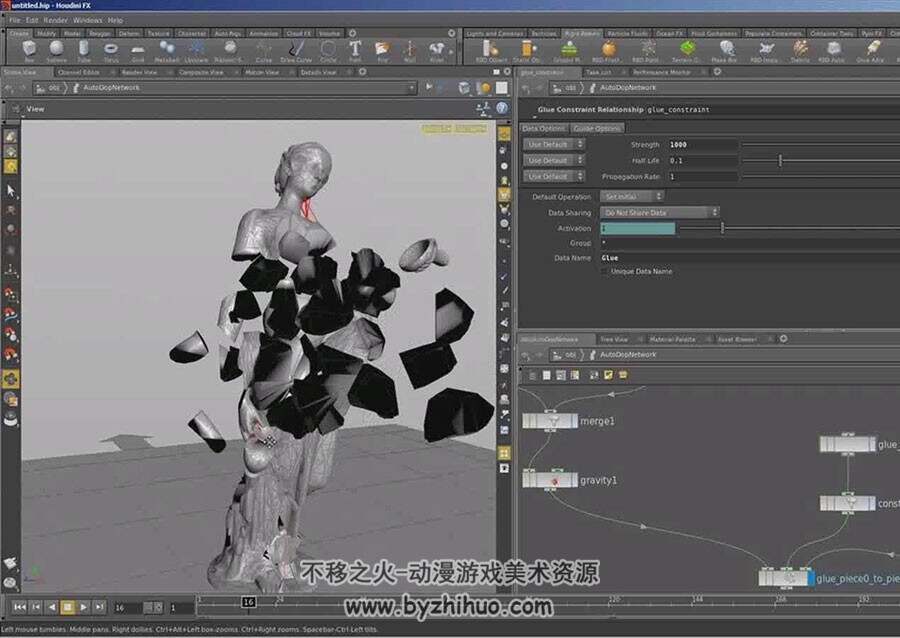This screenshot has height=638, width=900.
Task: Click the Glue Adjacent shelf tool
Action: 870,52
